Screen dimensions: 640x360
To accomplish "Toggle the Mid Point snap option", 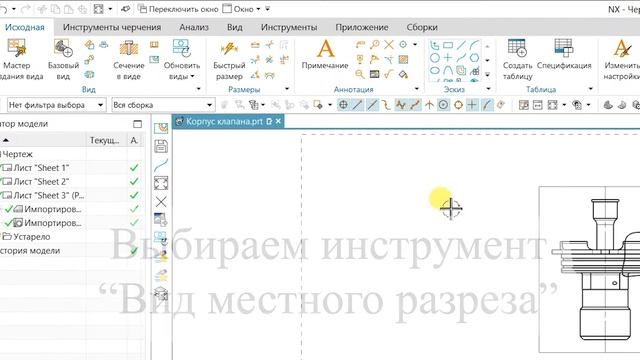I will [372, 105].
